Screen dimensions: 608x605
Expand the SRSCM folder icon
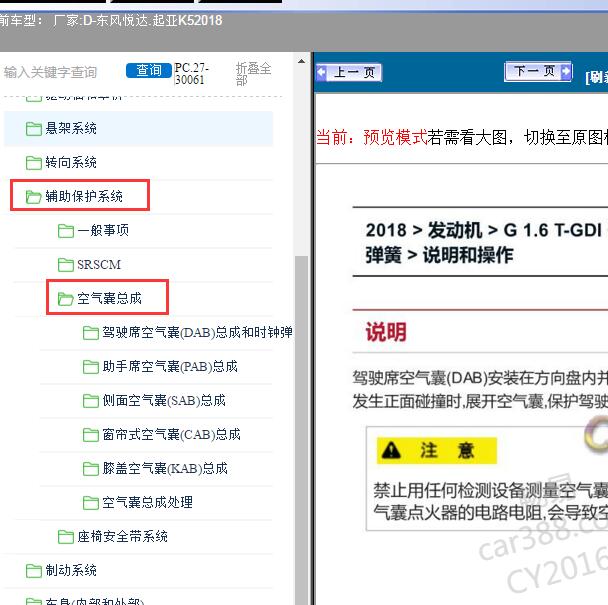(x=66, y=265)
